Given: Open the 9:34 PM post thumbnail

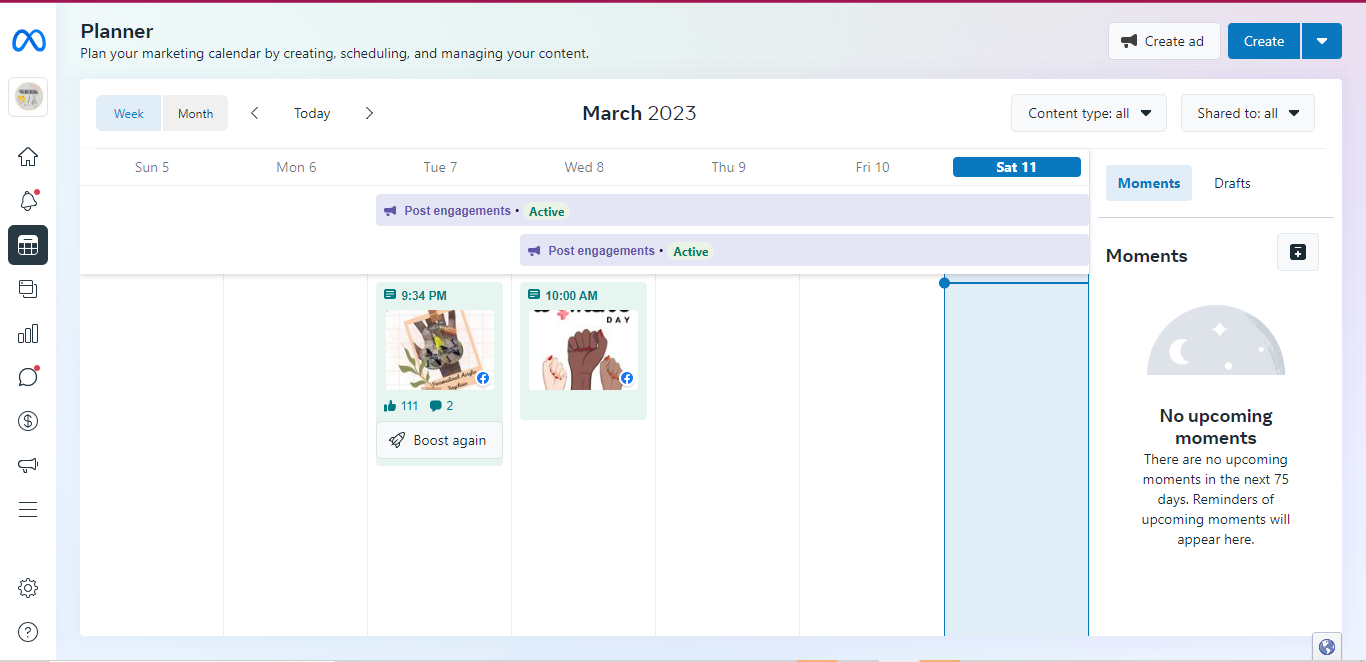Looking at the screenshot, I should [x=439, y=349].
